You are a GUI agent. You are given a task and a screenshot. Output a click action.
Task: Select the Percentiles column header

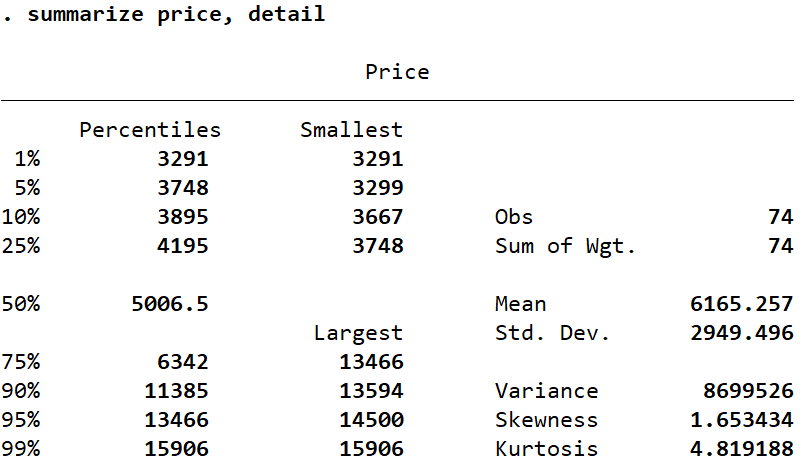(150, 130)
